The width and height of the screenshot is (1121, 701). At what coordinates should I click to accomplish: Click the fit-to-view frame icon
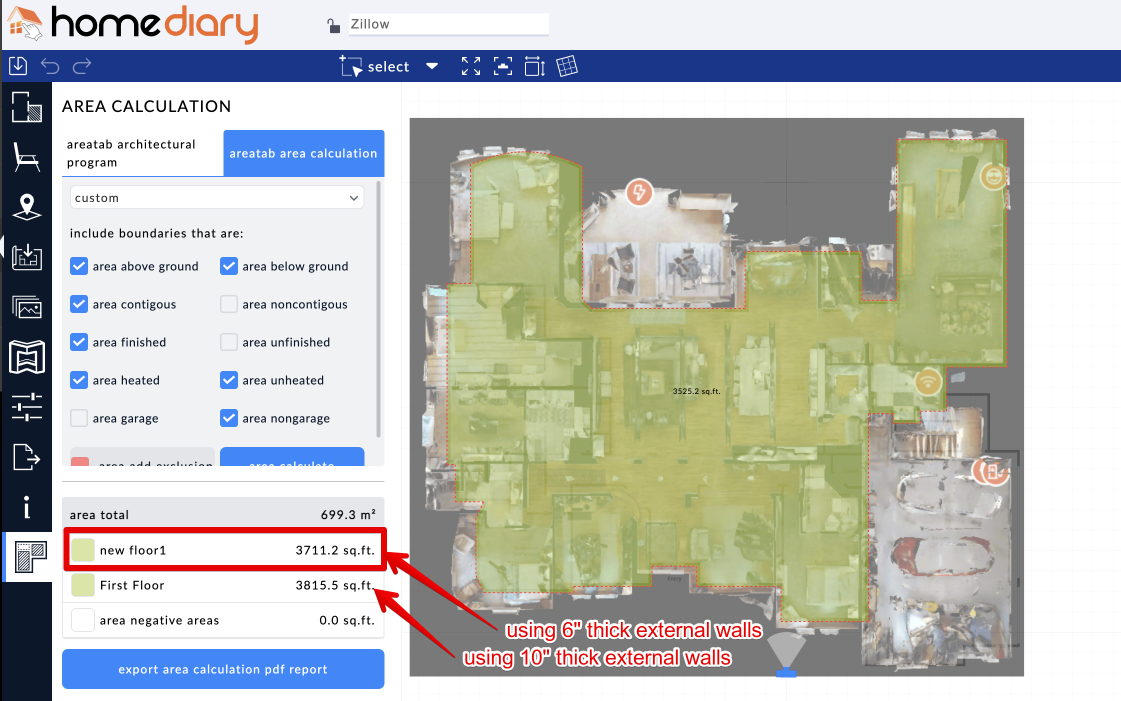(x=503, y=66)
